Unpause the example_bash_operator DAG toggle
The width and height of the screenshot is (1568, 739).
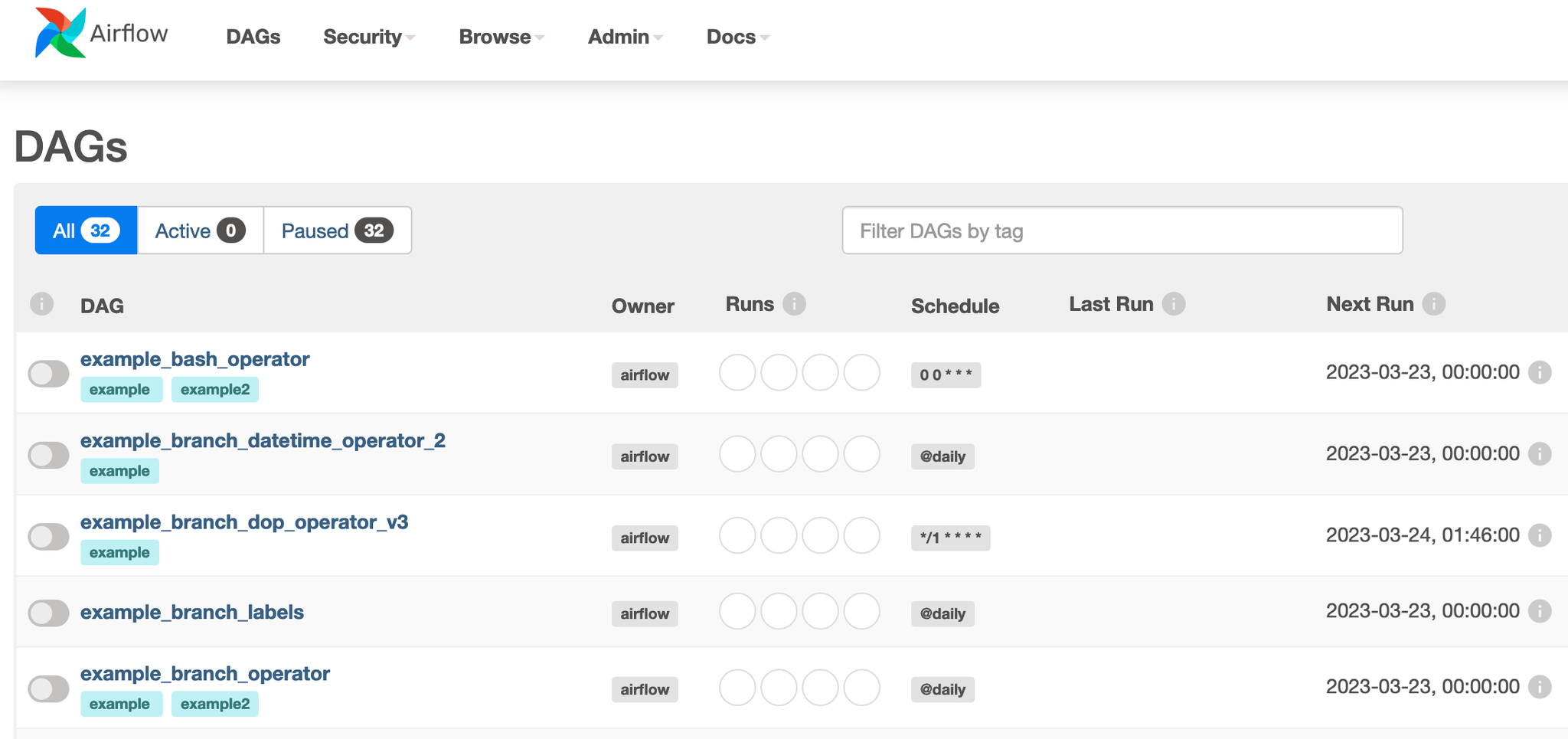tap(48, 374)
